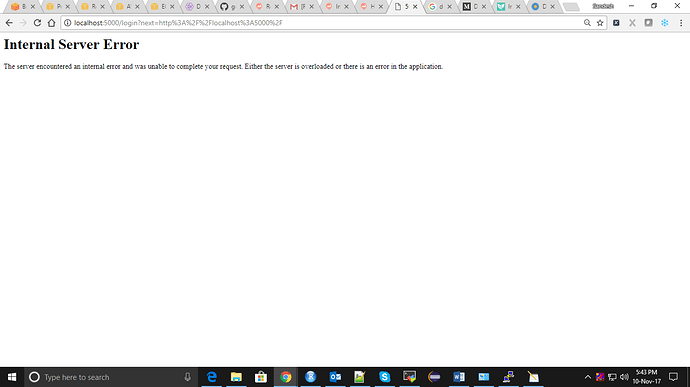690x387 pixels.
Task: Open the Windows notification center
Action: (673, 377)
